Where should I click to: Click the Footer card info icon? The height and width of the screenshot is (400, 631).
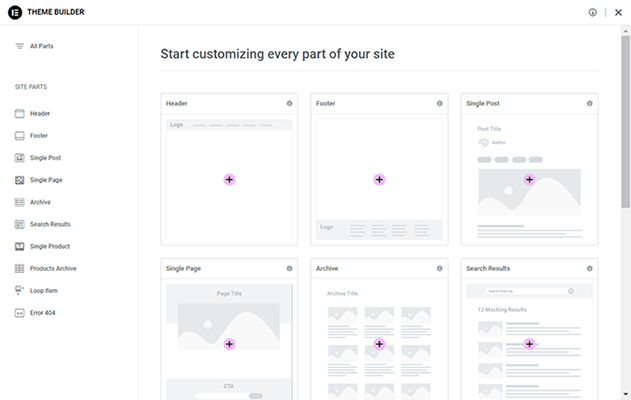(x=439, y=103)
